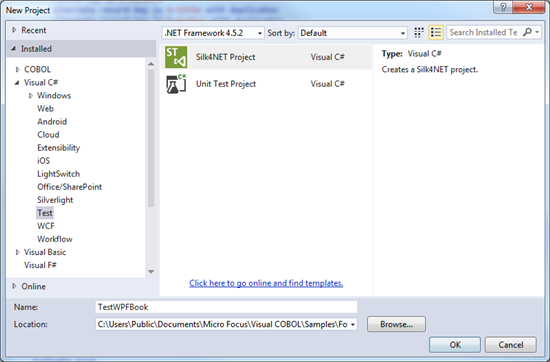Click the Name field containing TestWPFBook

[x=226, y=307]
